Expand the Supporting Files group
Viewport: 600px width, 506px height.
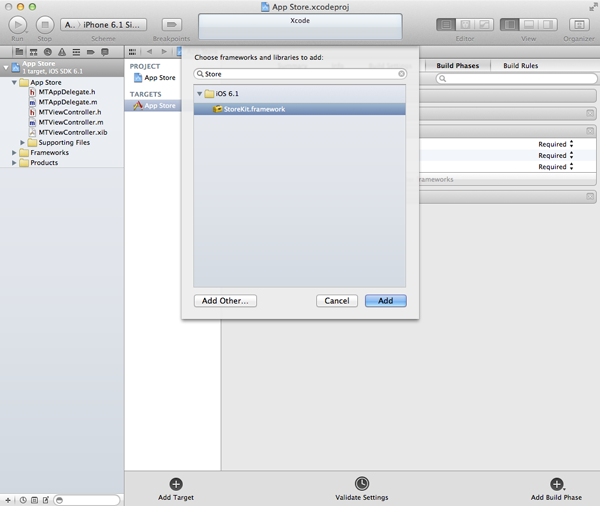pos(22,142)
